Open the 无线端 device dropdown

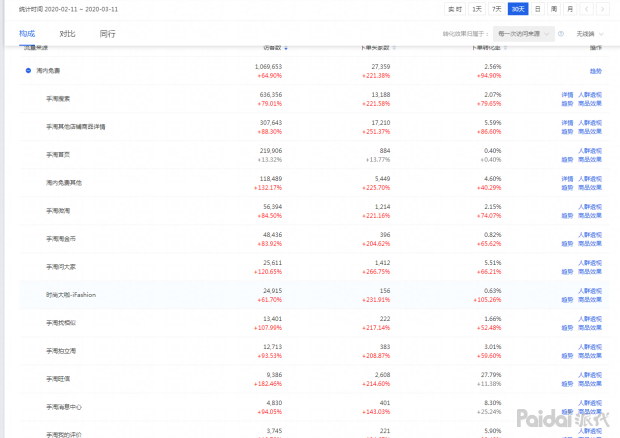click(590, 34)
